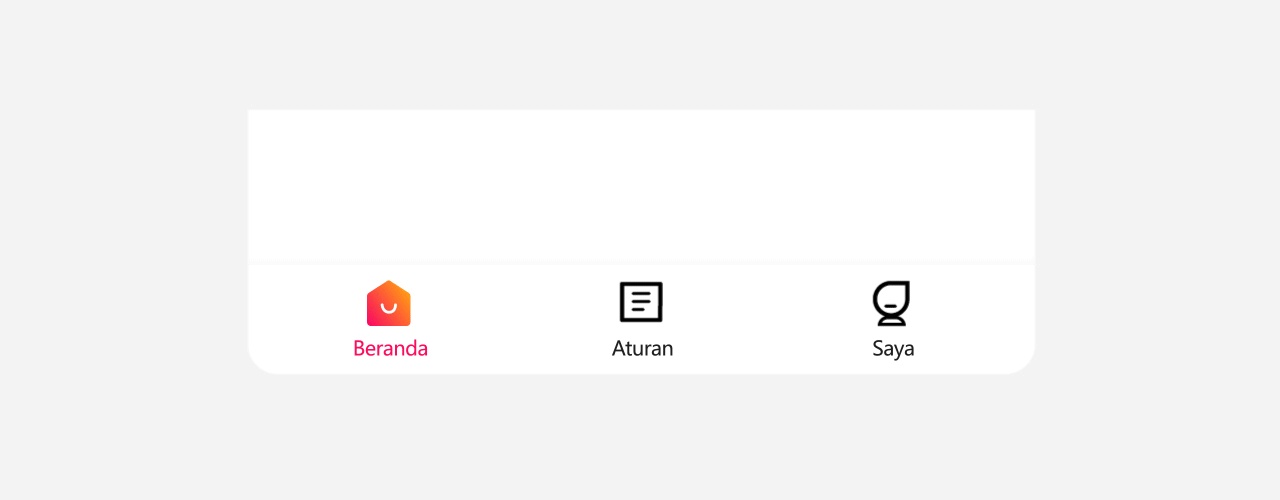Click the smile inside the house icon
The height and width of the screenshot is (500, 1280).
coord(389,308)
